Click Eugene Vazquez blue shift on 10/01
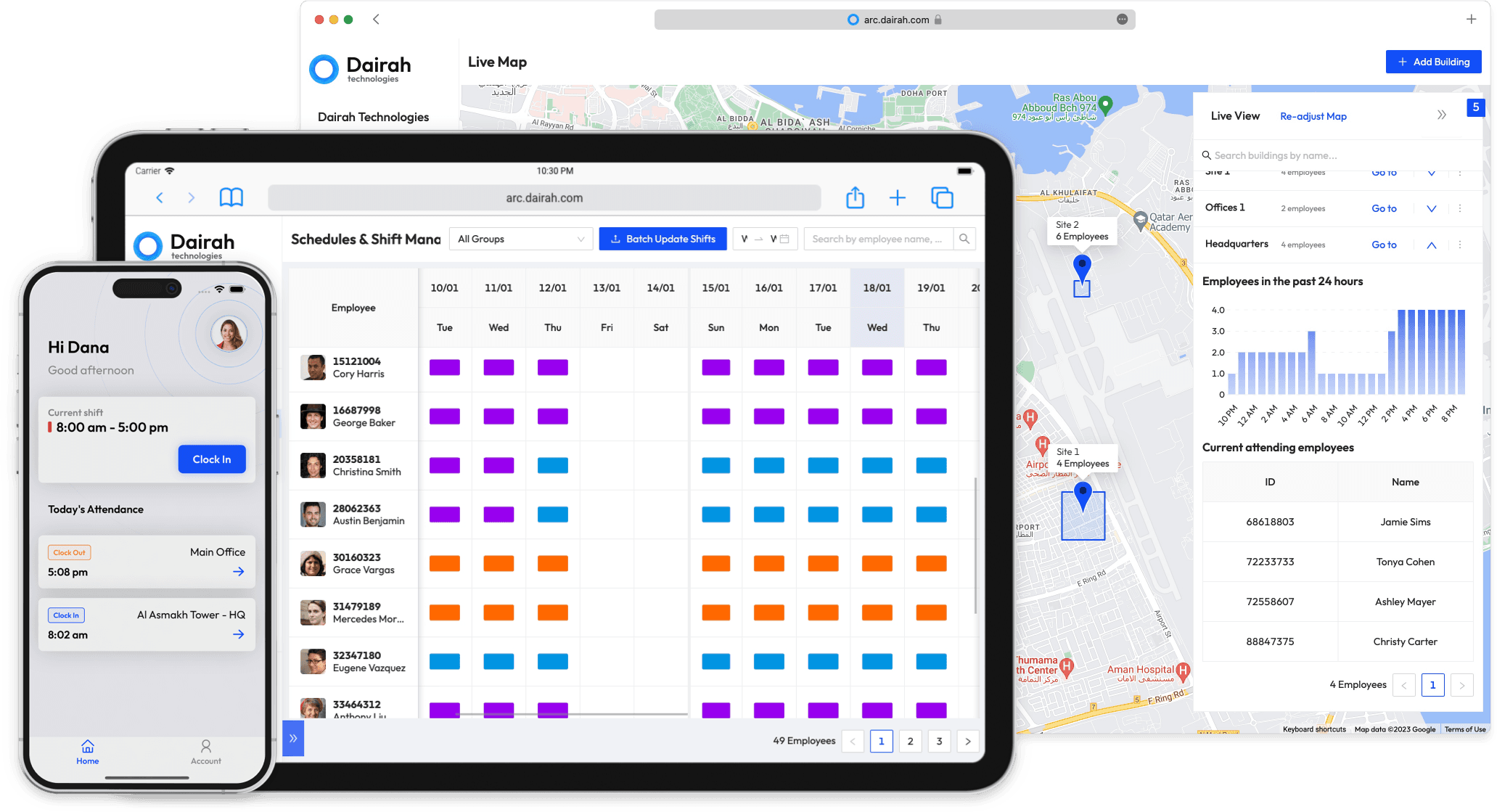 click(x=445, y=661)
